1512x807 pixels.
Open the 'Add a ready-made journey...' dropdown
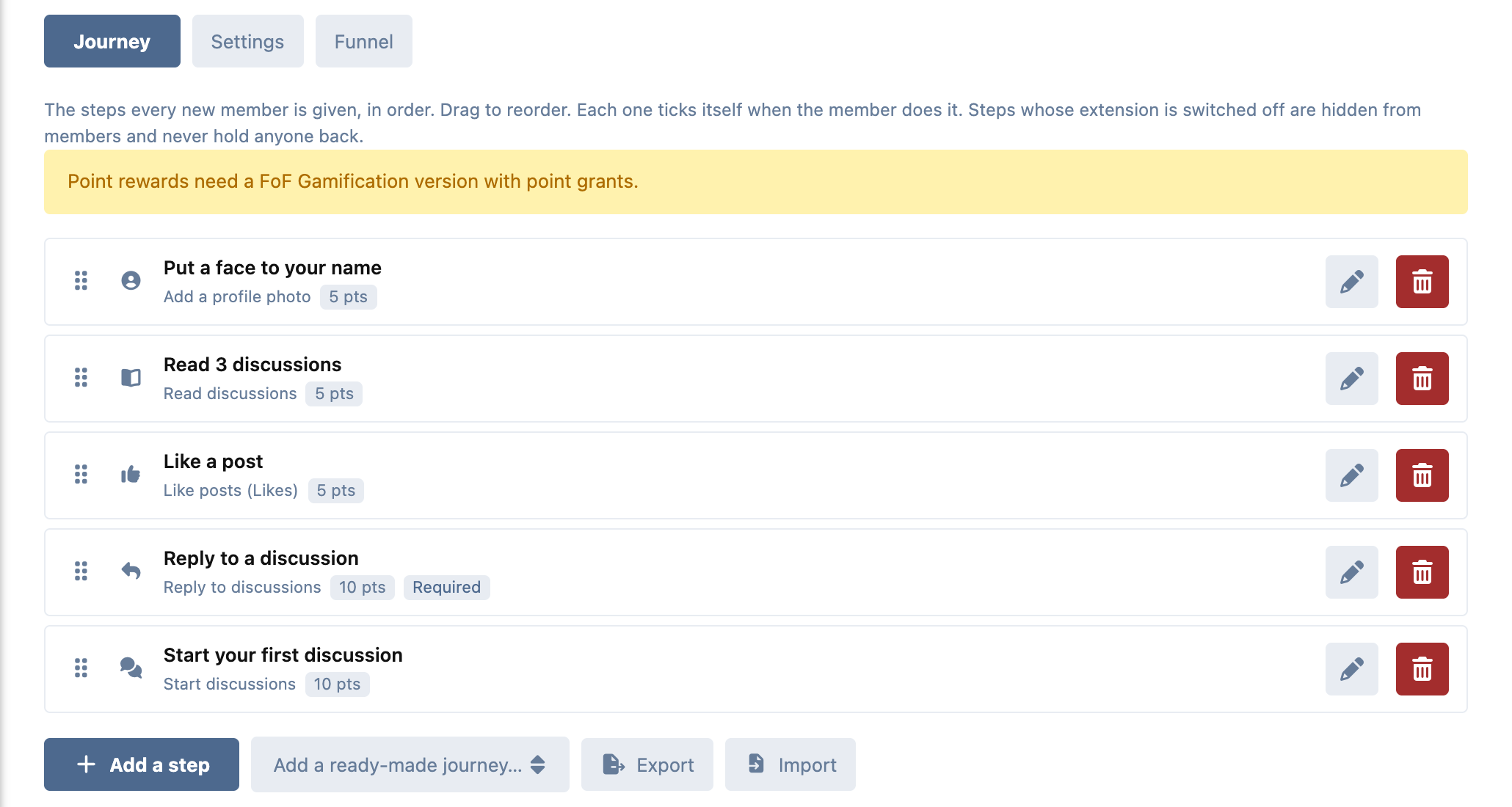coord(410,764)
